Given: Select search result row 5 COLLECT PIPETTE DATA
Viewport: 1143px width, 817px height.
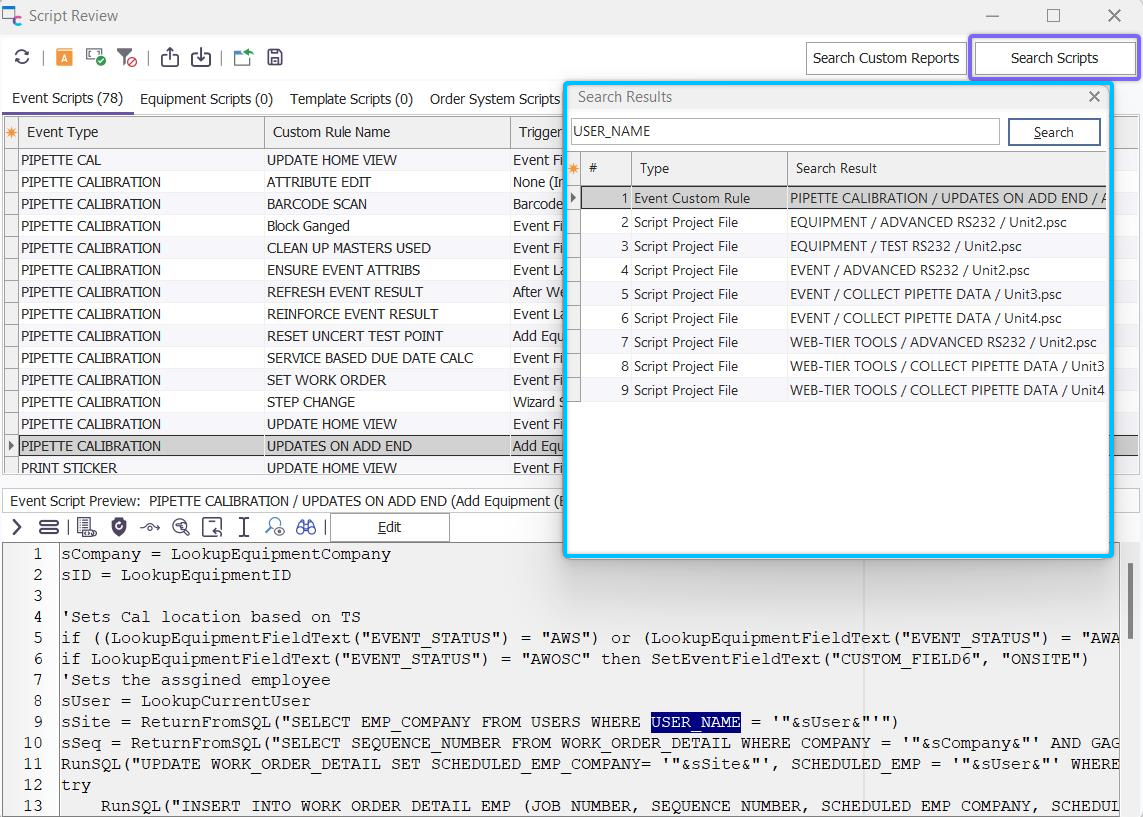Looking at the screenshot, I should pyautogui.click(x=925, y=294).
